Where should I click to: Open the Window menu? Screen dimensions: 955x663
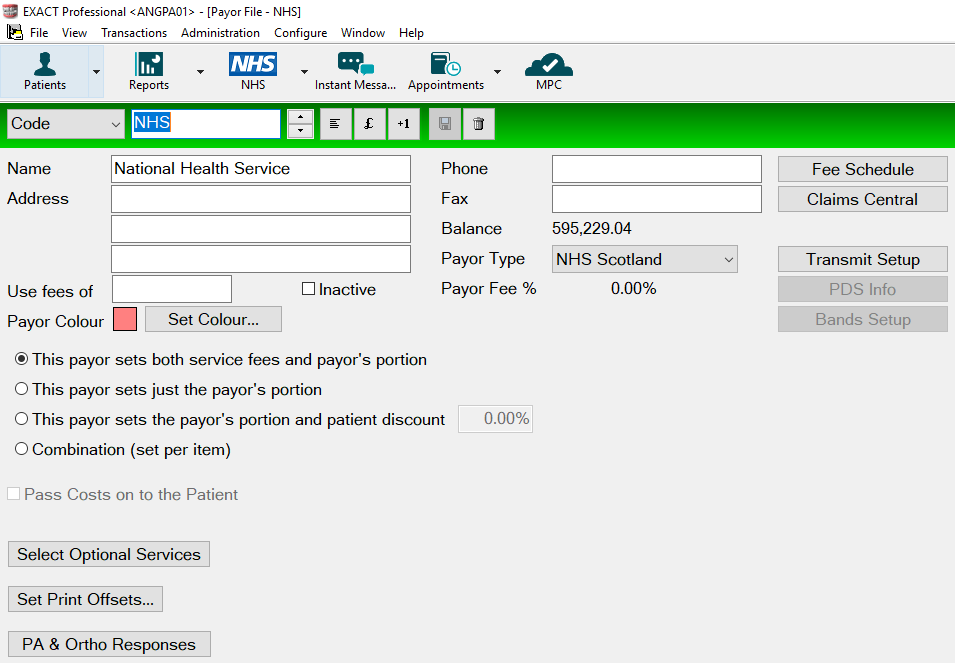click(x=363, y=33)
